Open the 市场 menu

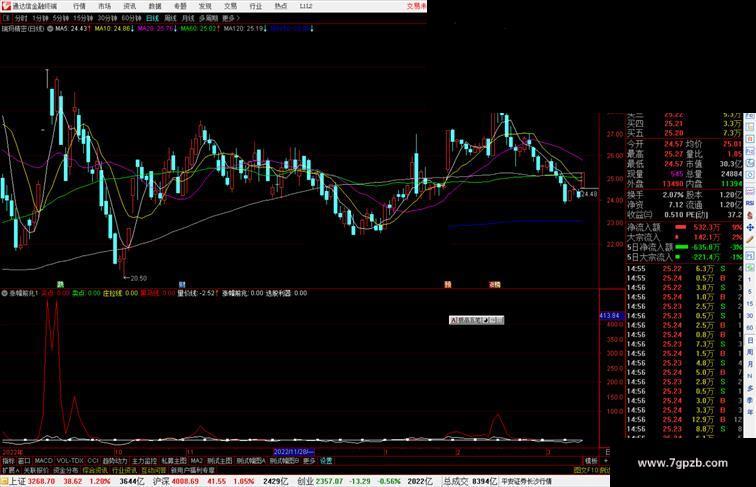tap(104, 6)
